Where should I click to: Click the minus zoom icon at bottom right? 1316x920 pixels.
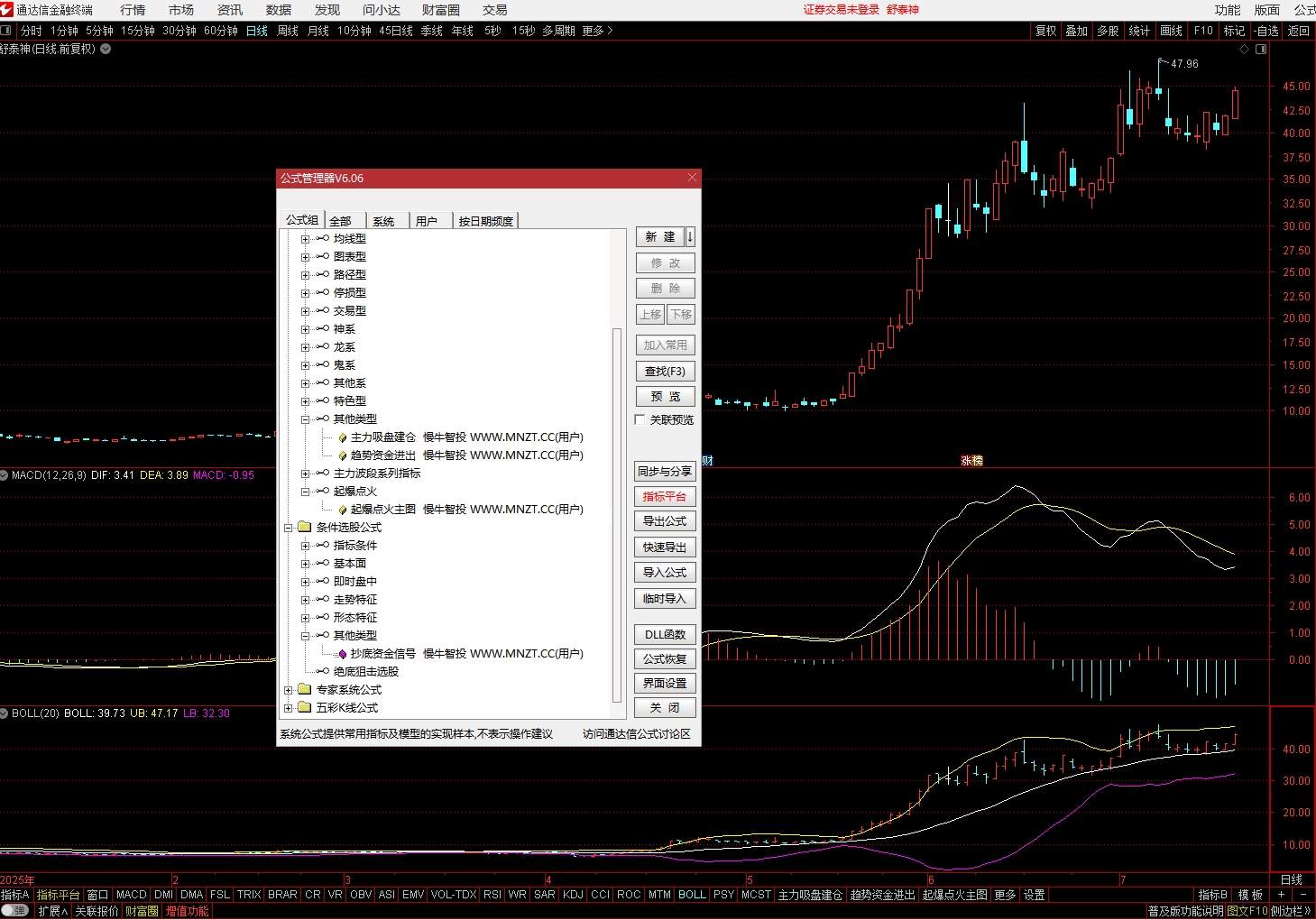coord(1303,895)
